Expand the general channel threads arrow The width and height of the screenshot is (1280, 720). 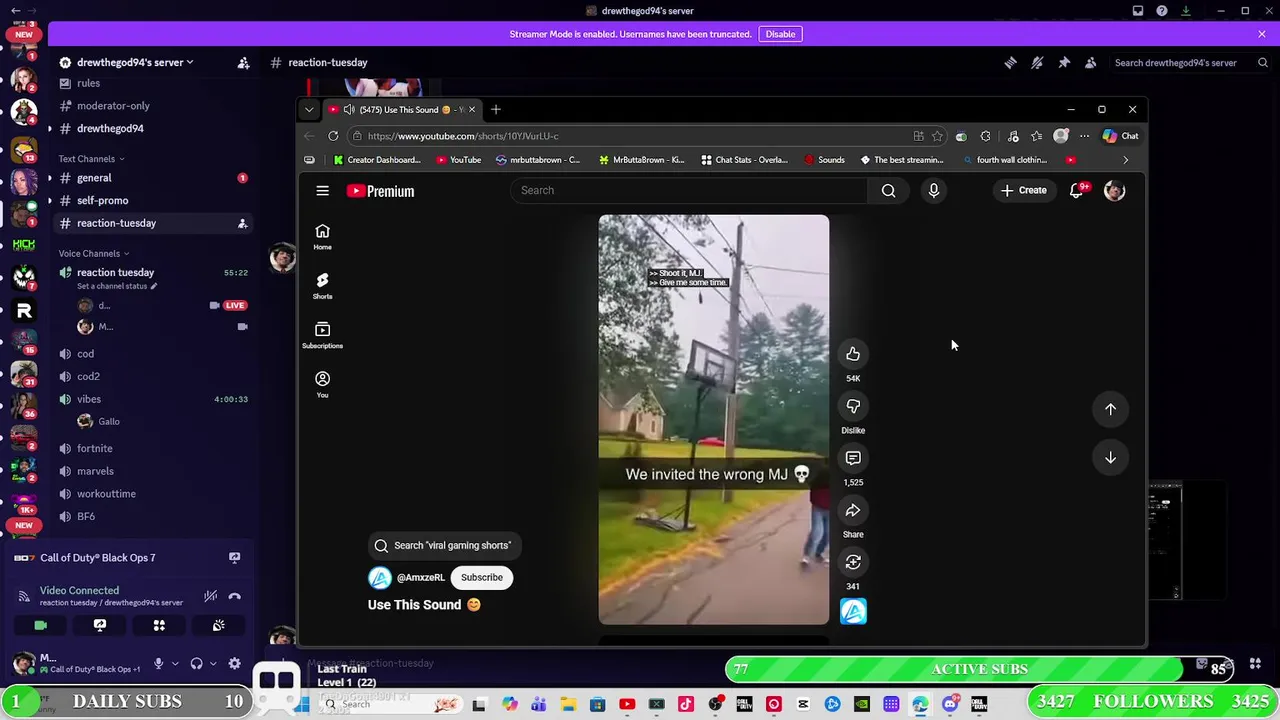point(49,178)
